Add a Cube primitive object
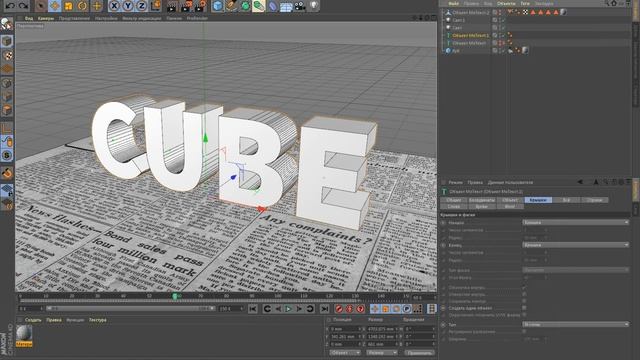Image resolution: width=640 pixels, height=360 pixels. pos(218,6)
